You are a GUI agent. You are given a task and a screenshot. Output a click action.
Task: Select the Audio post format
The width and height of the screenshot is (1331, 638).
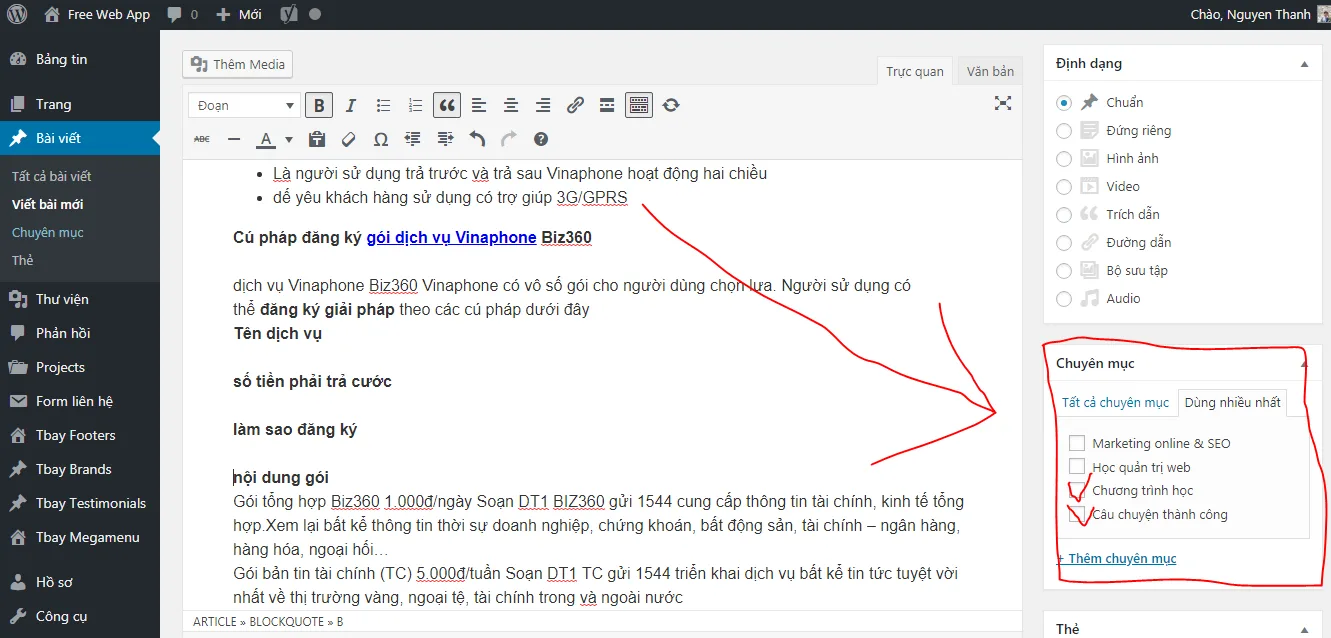point(1064,299)
